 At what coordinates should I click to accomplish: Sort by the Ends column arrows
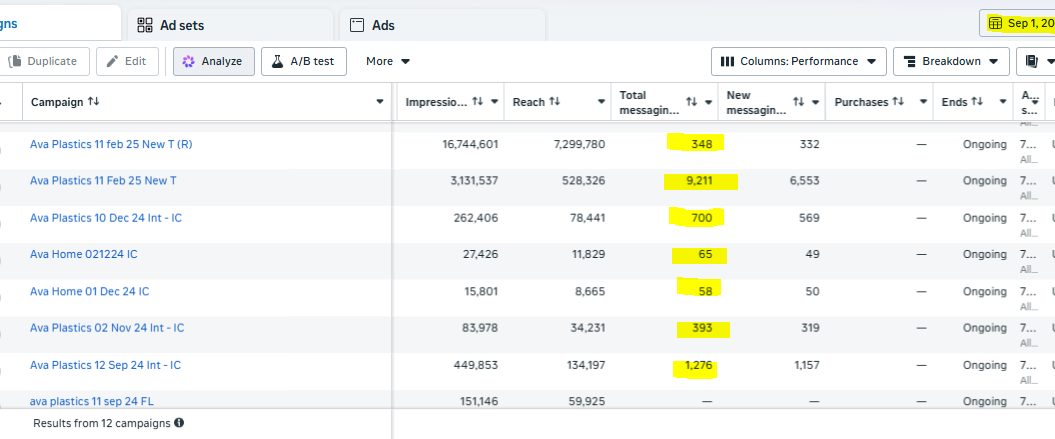pyautogui.click(x=977, y=102)
